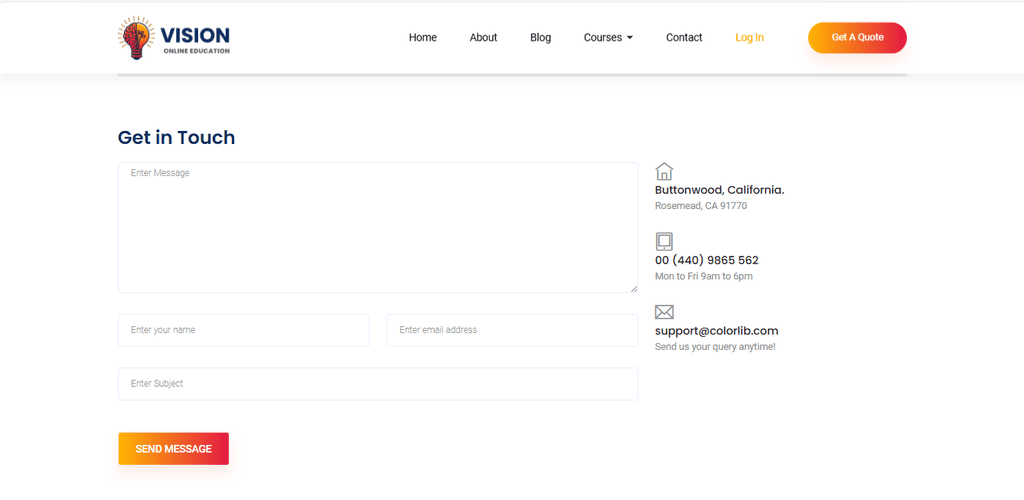Click the Rosemead, CA 91770 text

(701, 206)
